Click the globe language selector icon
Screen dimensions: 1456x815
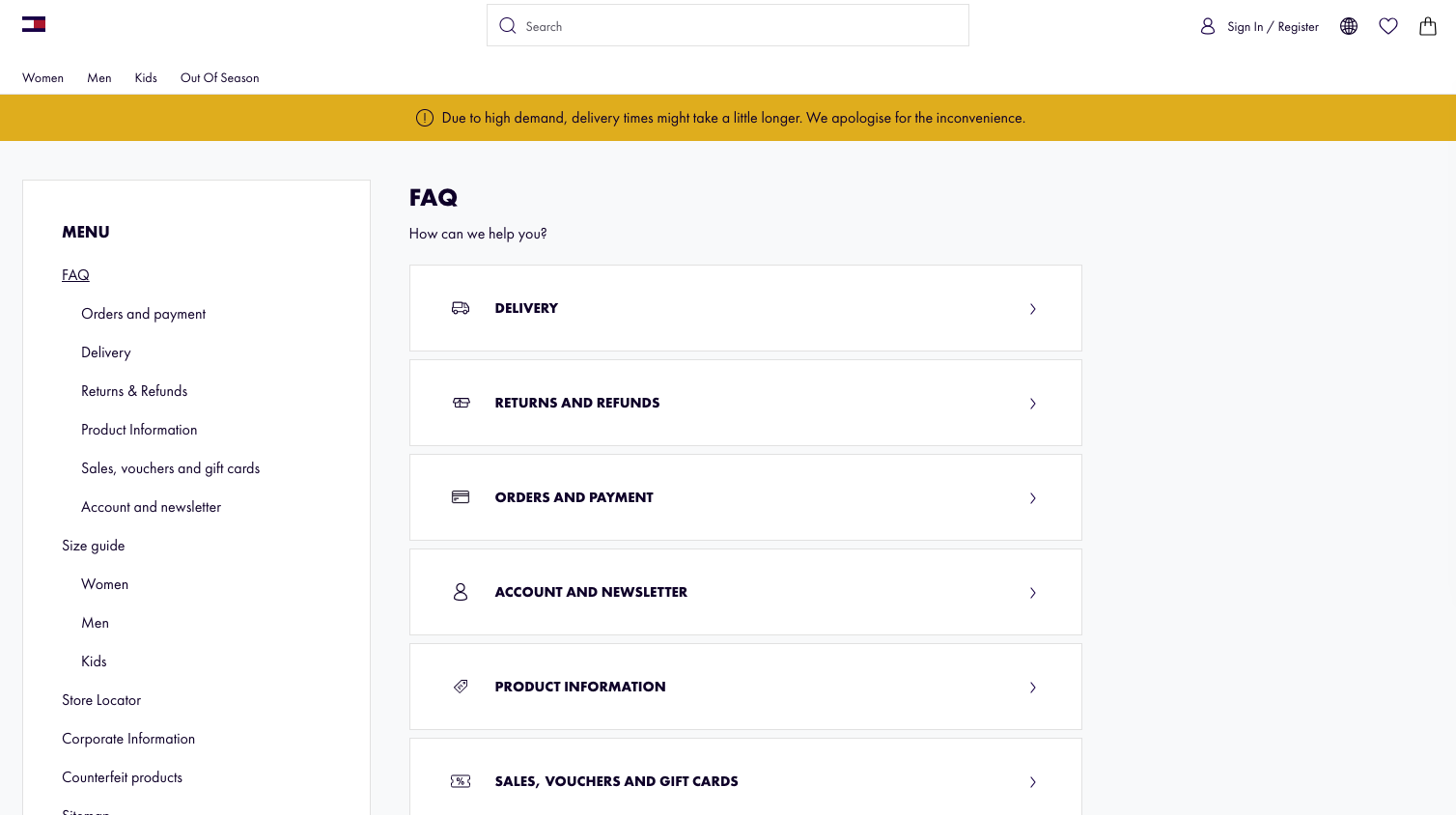coord(1348,26)
